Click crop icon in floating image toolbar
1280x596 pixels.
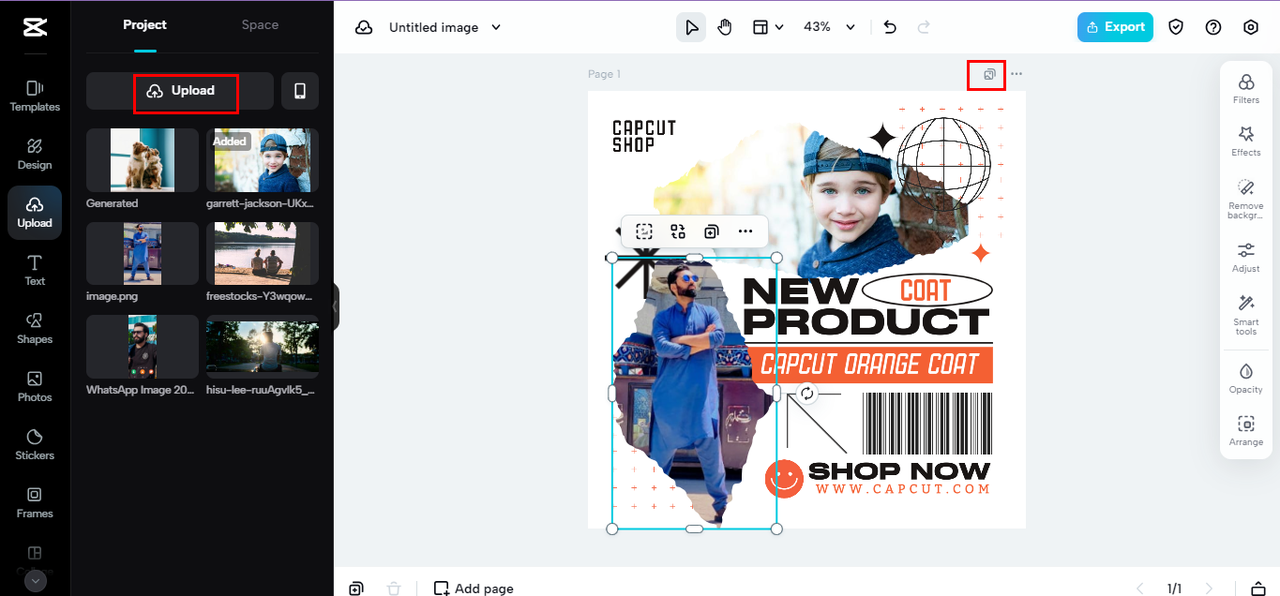point(644,231)
